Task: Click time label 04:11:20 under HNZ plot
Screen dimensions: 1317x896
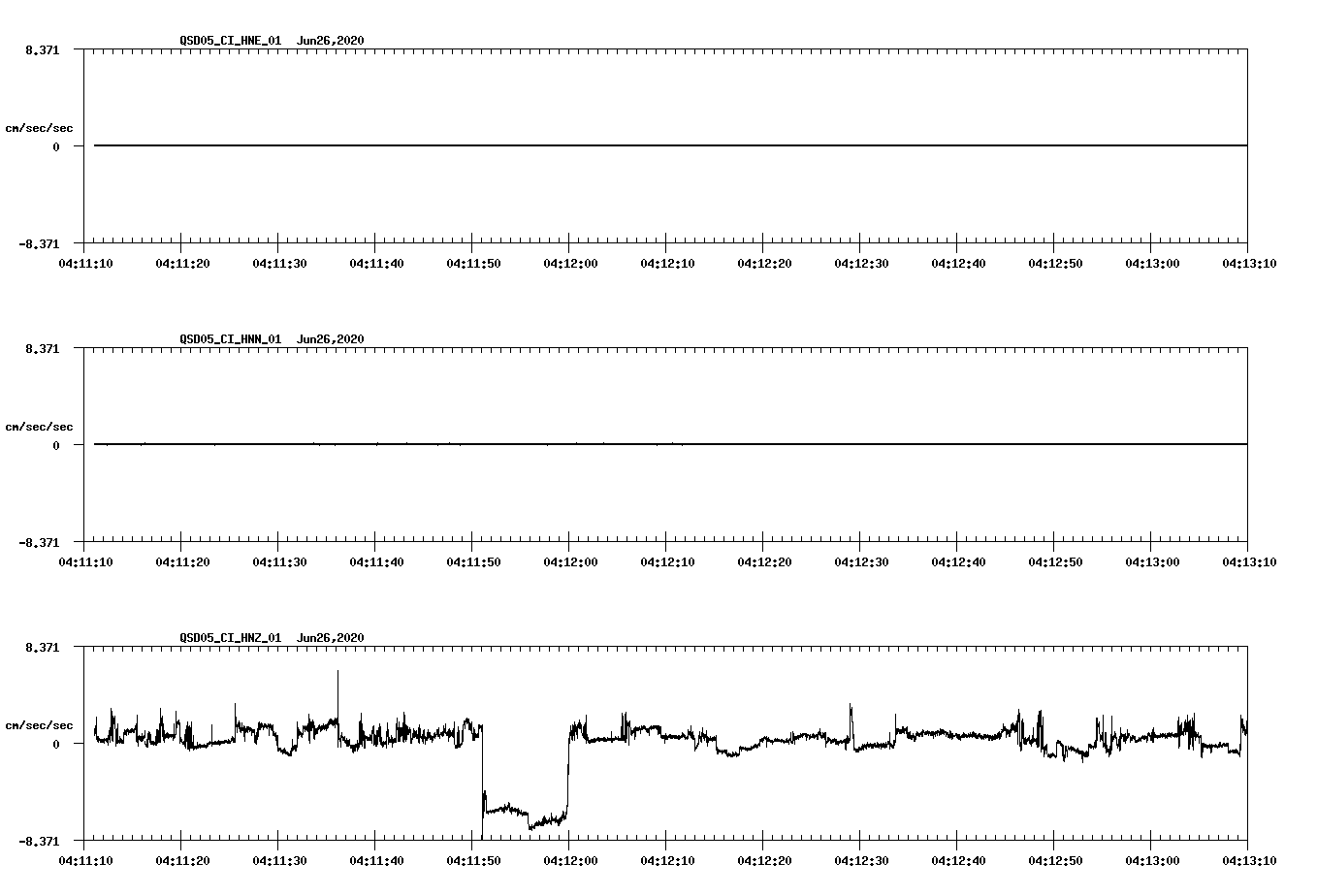Action: tap(182, 860)
